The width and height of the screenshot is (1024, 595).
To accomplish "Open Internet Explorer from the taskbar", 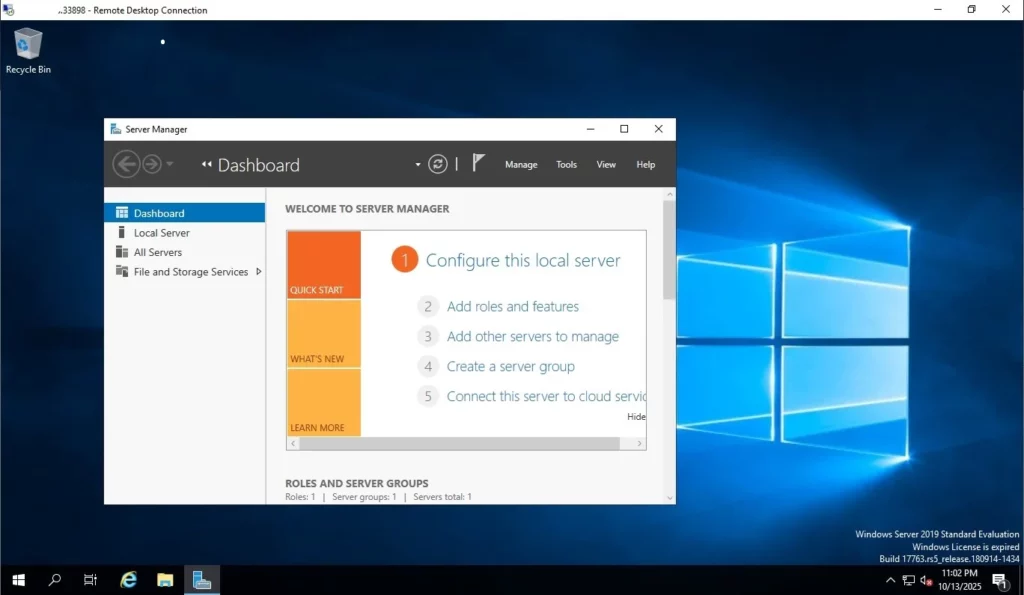I will (x=128, y=579).
